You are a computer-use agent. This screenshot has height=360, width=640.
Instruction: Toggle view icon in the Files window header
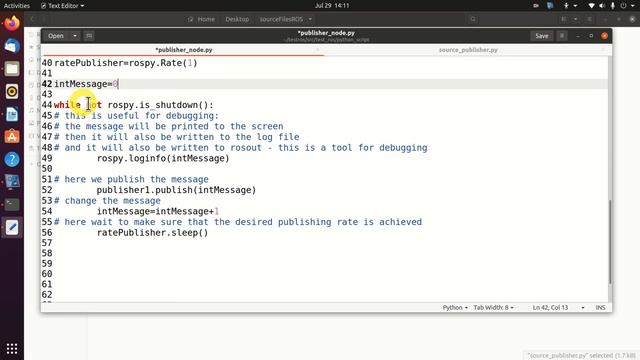pyautogui.click(x=564, y=19)
